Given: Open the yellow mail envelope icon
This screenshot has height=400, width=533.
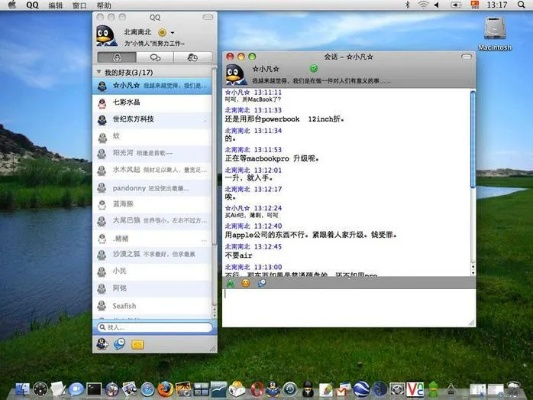Looking at the screenshot, I should pyautogui.click(x=137, y=345).
